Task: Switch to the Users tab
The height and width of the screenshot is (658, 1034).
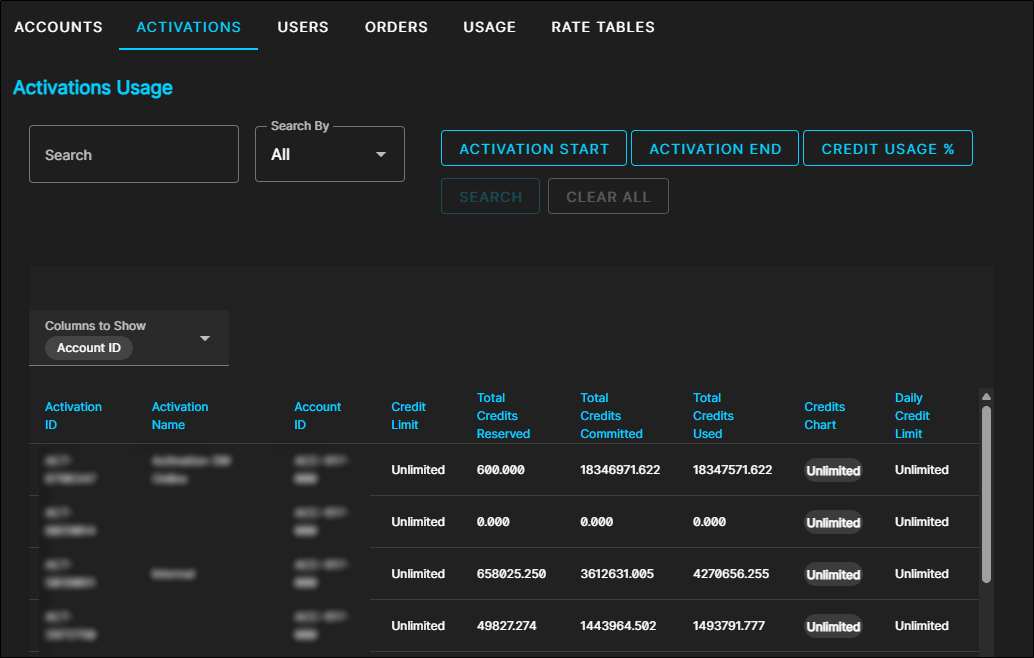Action: pyautogui.click(x=302, y=27)
